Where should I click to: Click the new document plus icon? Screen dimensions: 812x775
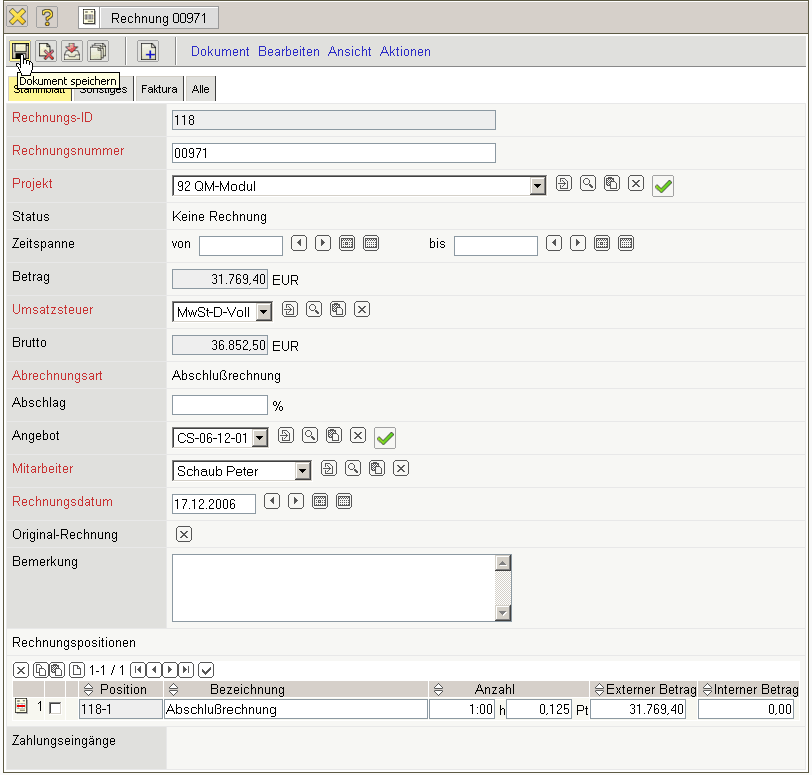(x=147, y=51)
